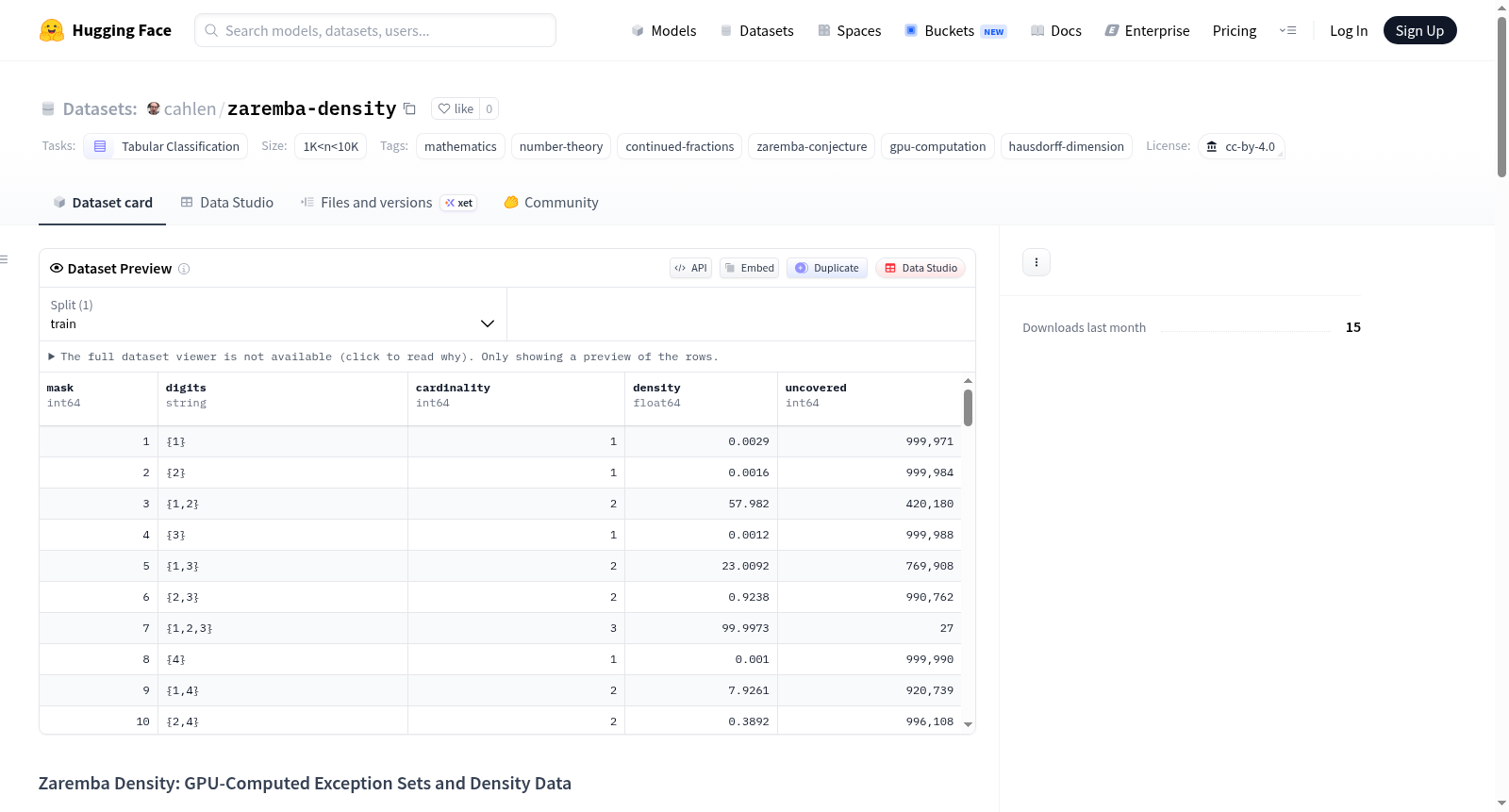Click the page vertical scrollbar thumb
This screenshot has width=1509, height=812.
pos(1501,96)
